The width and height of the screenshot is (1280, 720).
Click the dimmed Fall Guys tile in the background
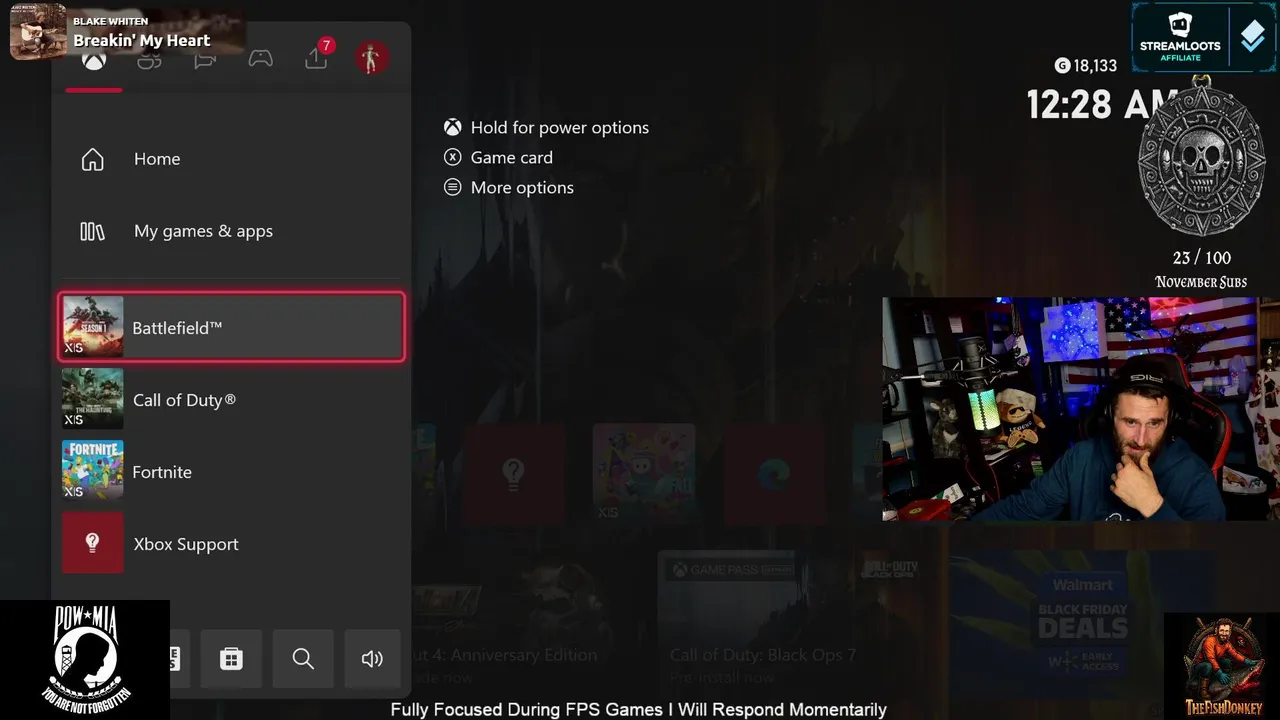coord(644,473)
